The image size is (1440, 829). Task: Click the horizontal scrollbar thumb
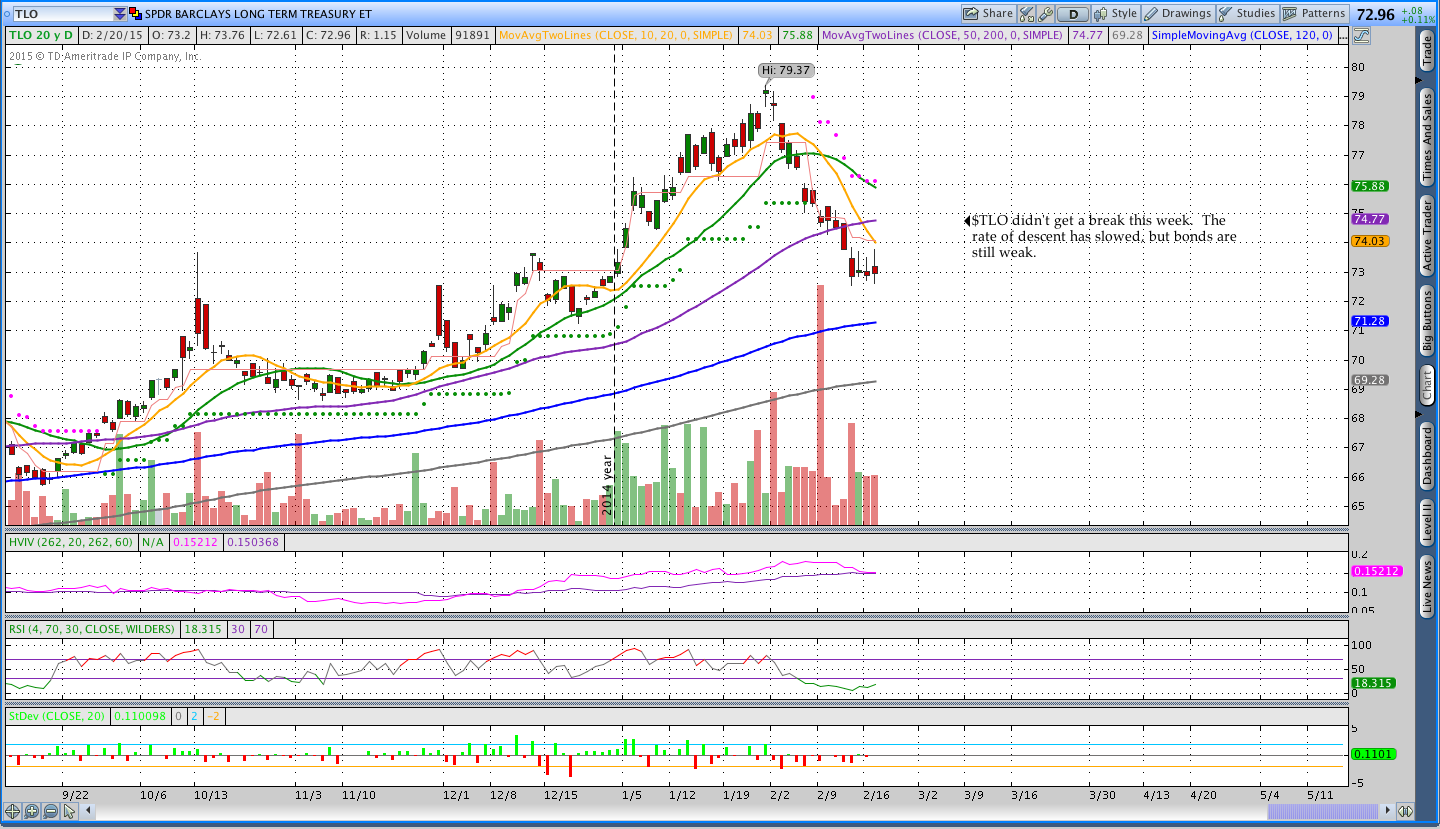click(1323, 811)
